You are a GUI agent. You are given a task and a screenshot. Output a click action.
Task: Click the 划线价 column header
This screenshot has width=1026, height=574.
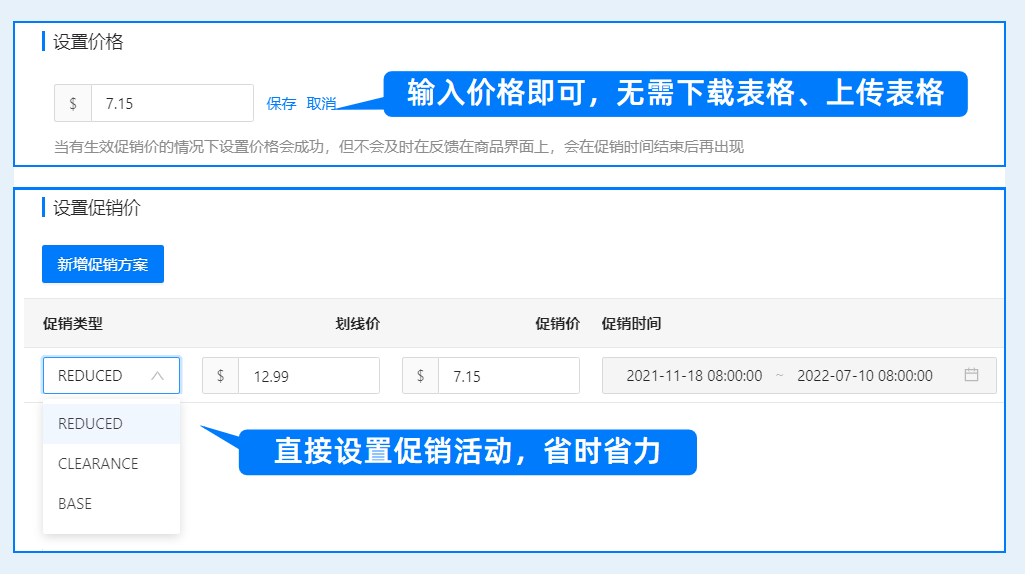point(357,323)
